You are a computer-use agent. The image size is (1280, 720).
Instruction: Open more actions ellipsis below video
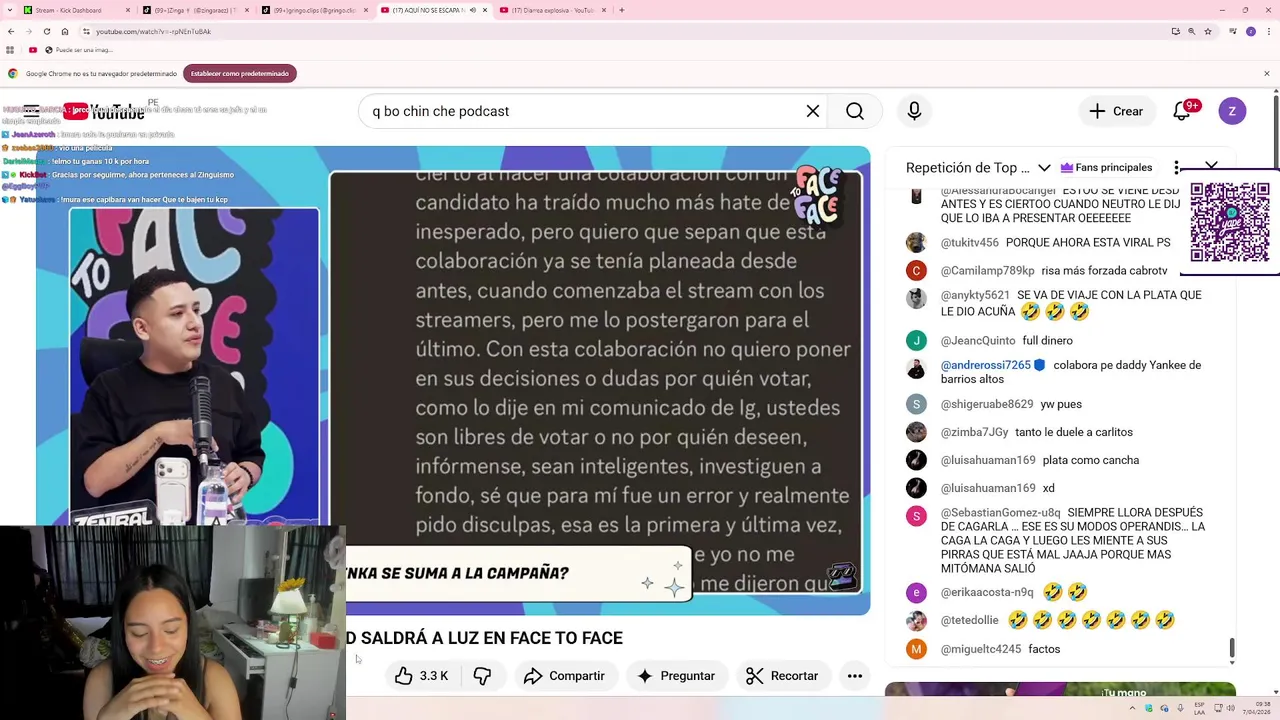tap(855, 676)
